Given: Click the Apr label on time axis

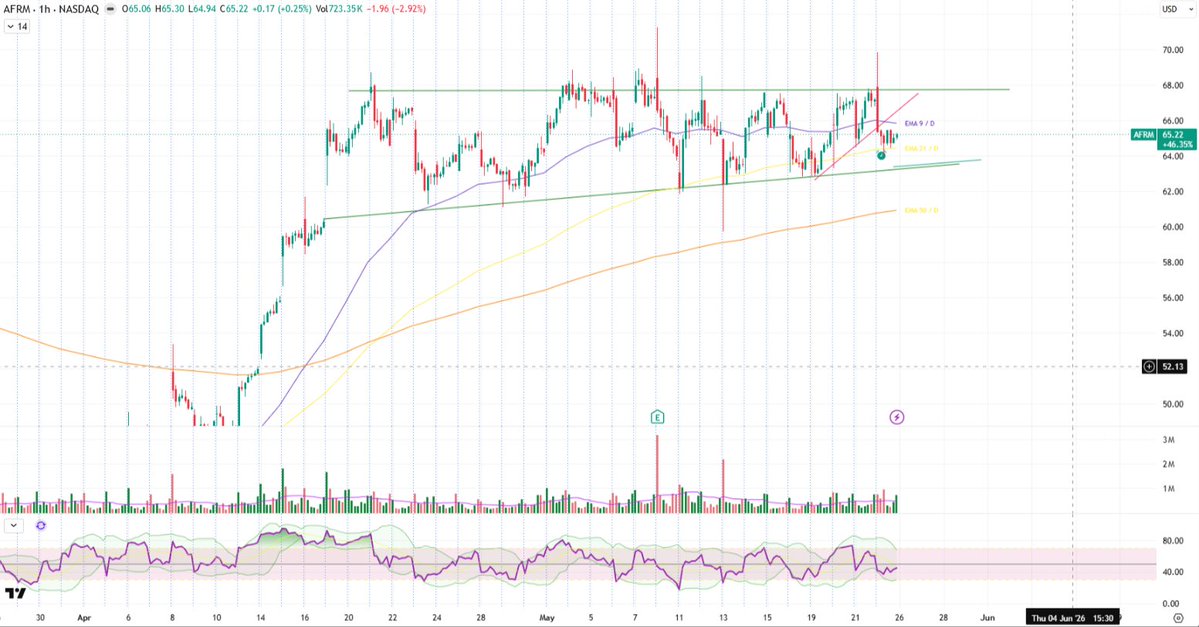Looking at the screenshot, I should tap(84, 617).
